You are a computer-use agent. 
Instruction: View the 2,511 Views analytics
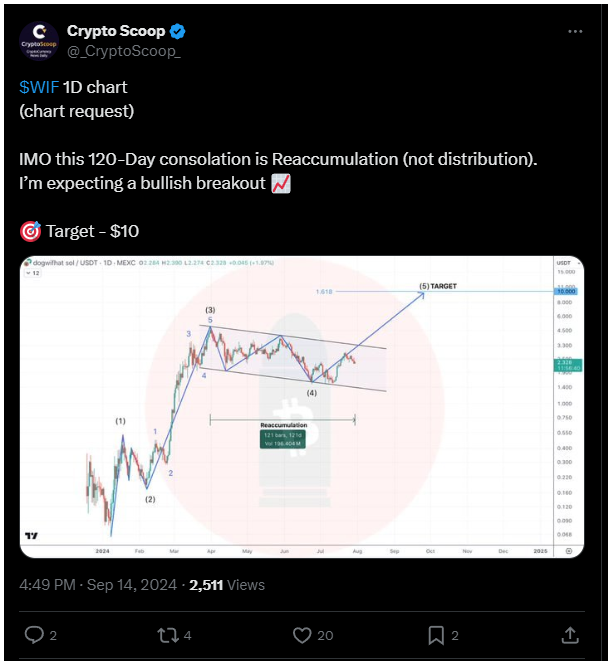(x=227, y=584)
